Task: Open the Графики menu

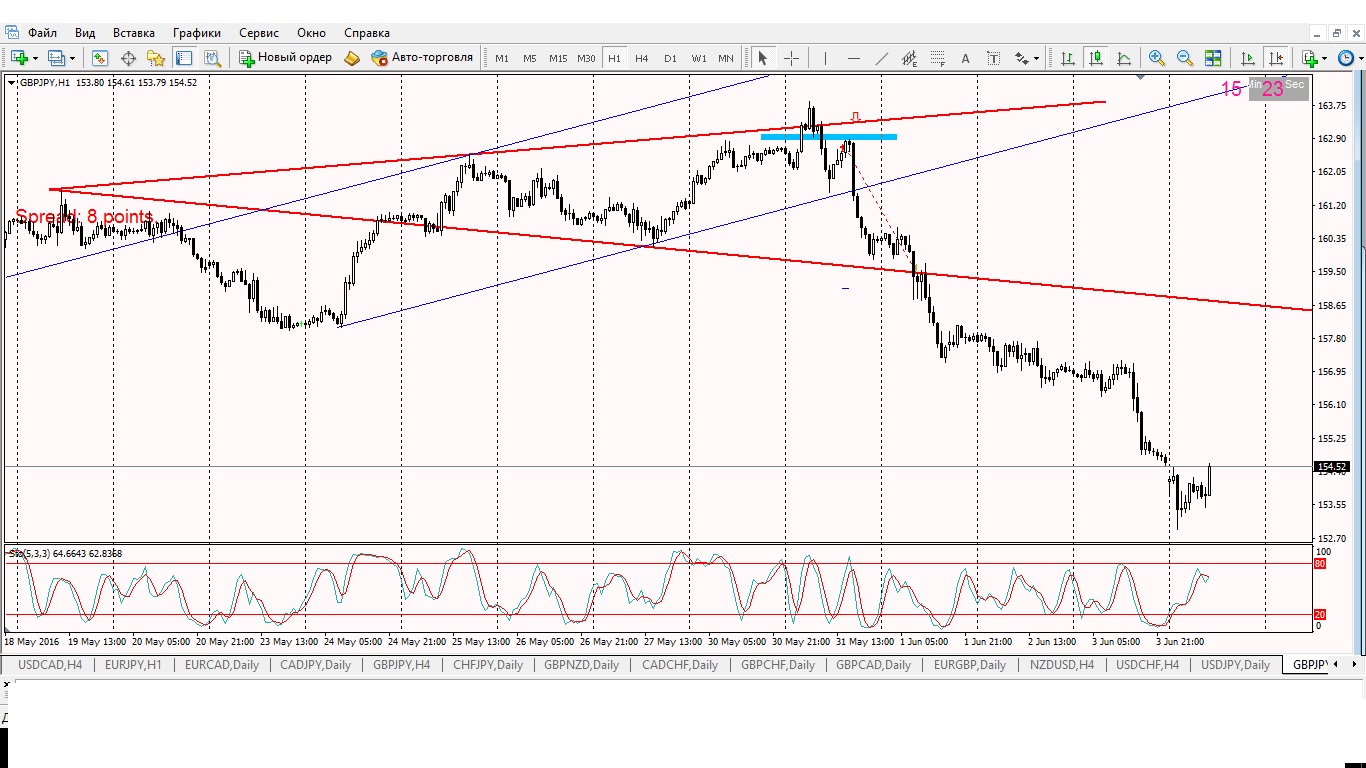Action: [x=197, y=33]
